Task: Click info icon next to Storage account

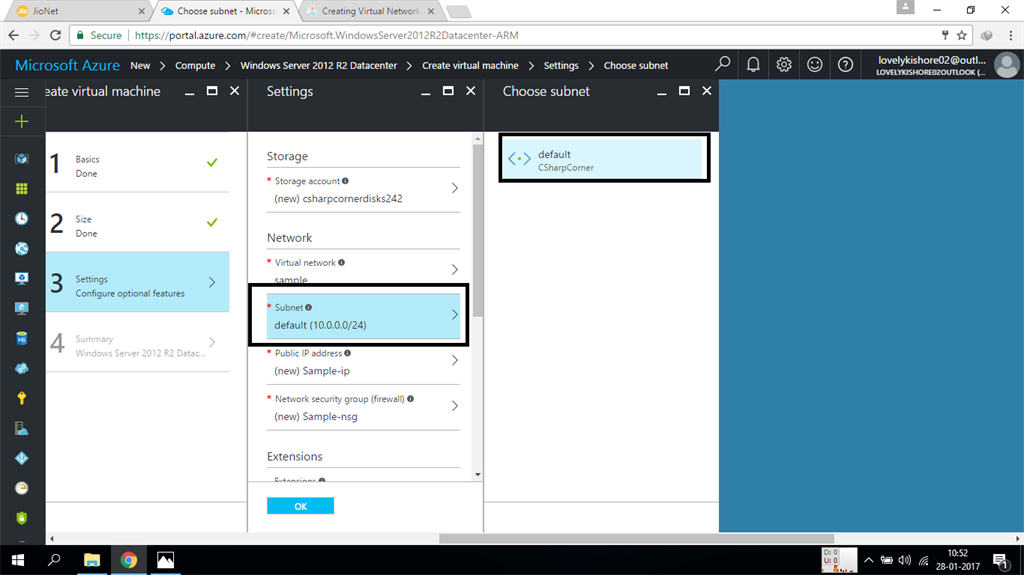Action: [345, 181]
